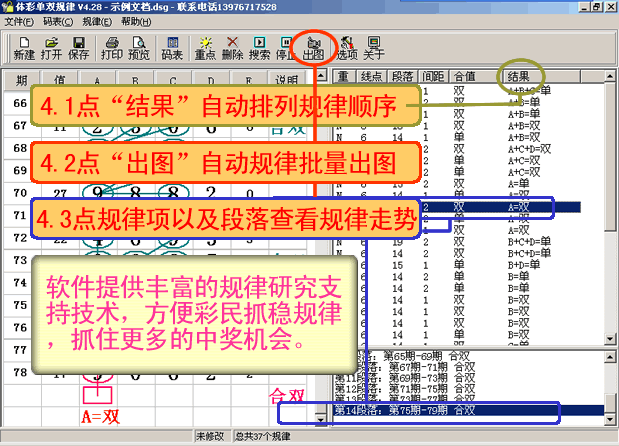This screenshot has height=446, width=619.
Task: Open print preview with 预览 icon
Action: click(x=139, y=48)
